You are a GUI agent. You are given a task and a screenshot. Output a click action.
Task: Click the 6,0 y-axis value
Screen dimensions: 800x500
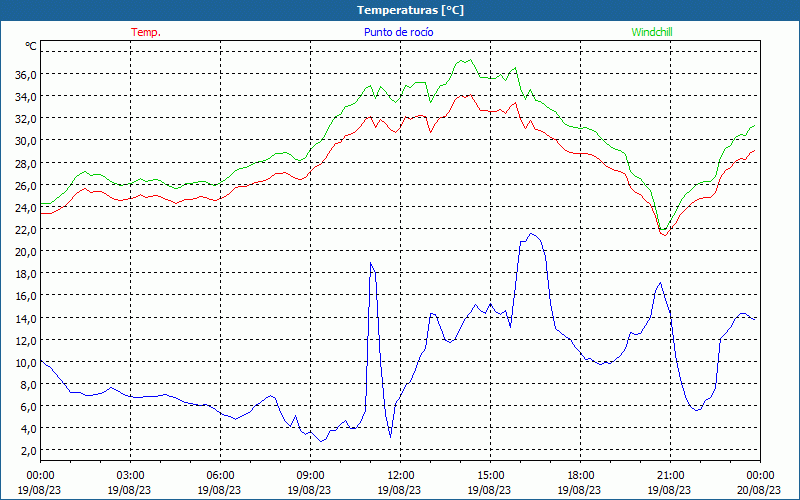tap(28, 407)
